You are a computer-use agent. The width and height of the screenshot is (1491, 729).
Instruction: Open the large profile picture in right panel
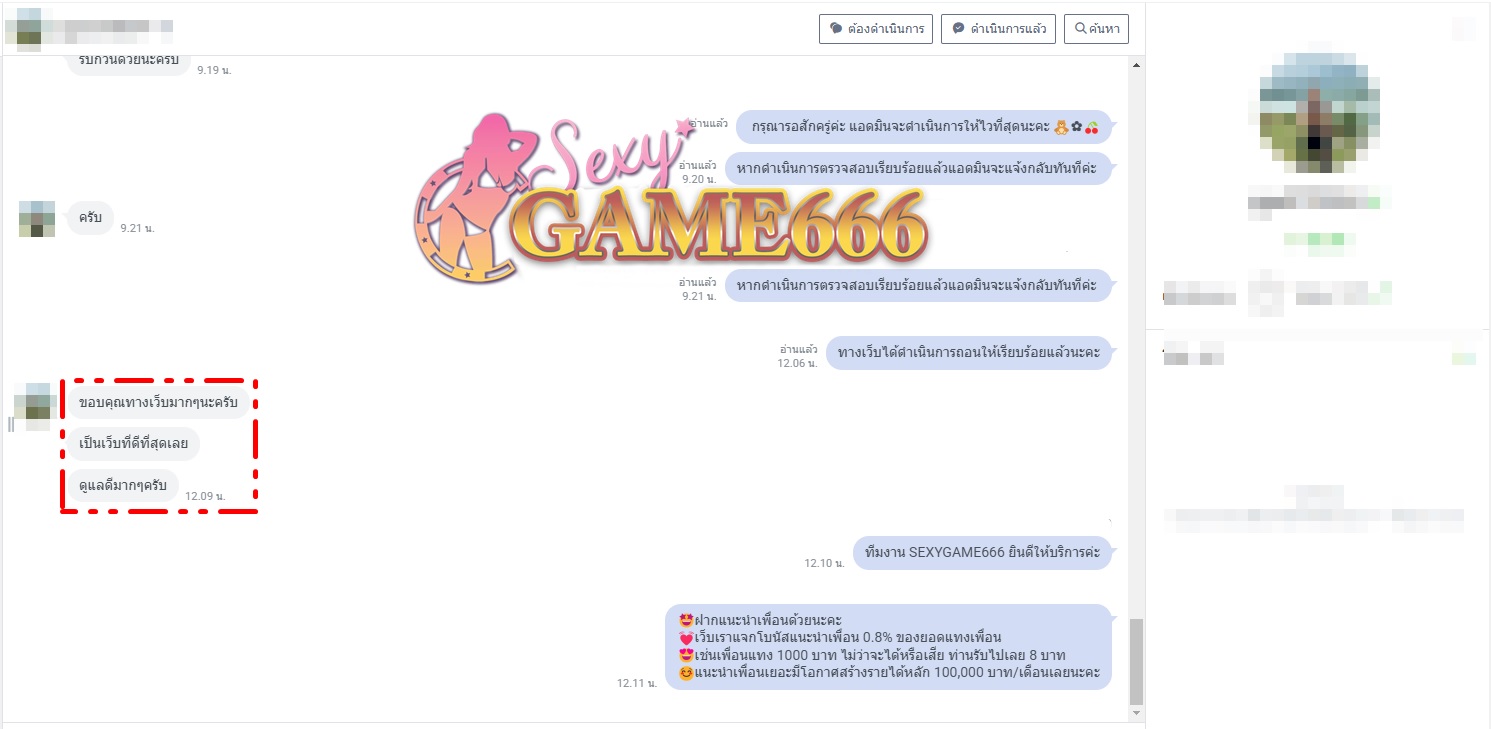pos(1316,108)
